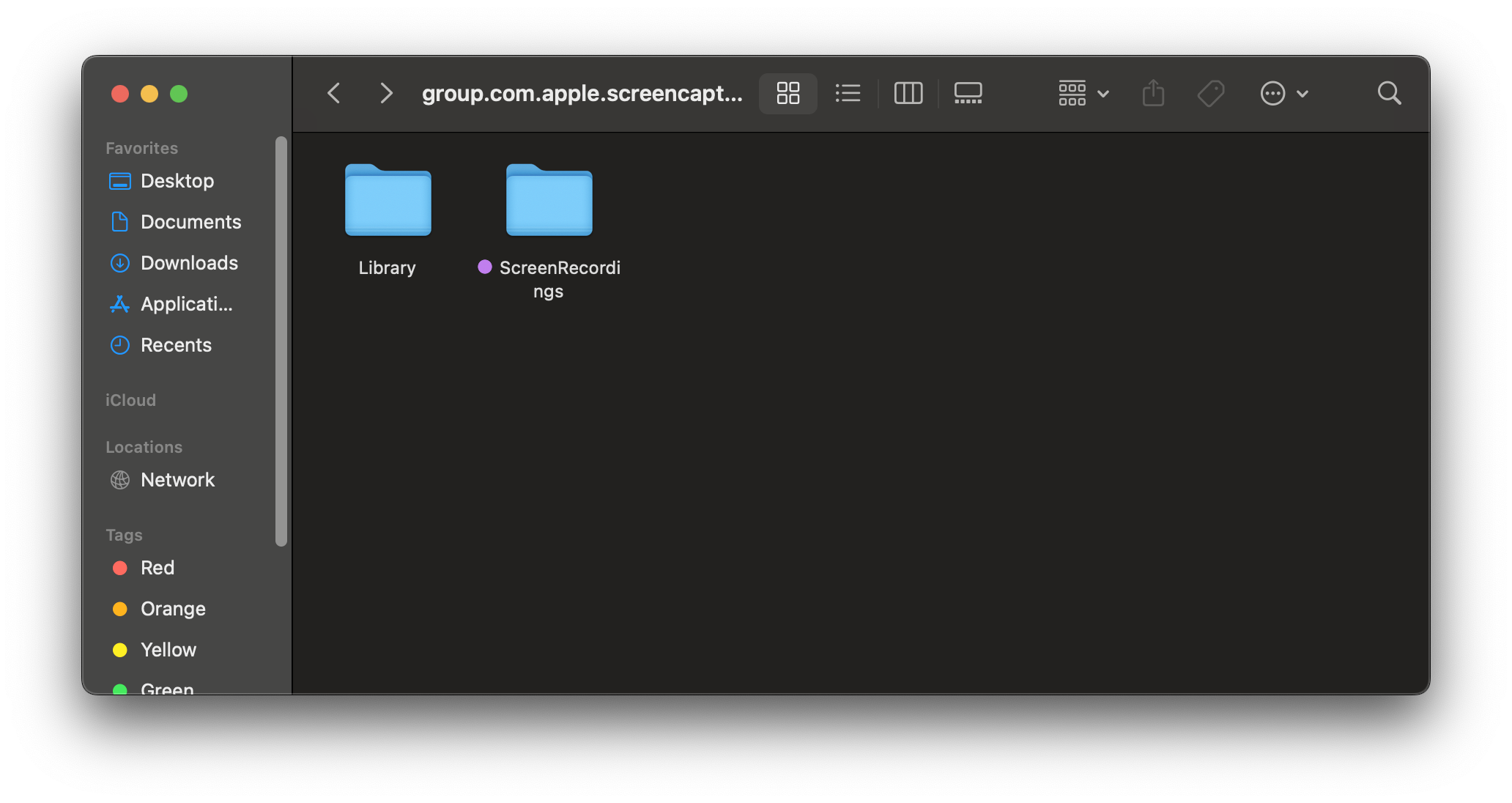Image resolution: width=1512 pixels, height=803 pixels.
Task: Switch to gallery view
Action: [968, 93]
